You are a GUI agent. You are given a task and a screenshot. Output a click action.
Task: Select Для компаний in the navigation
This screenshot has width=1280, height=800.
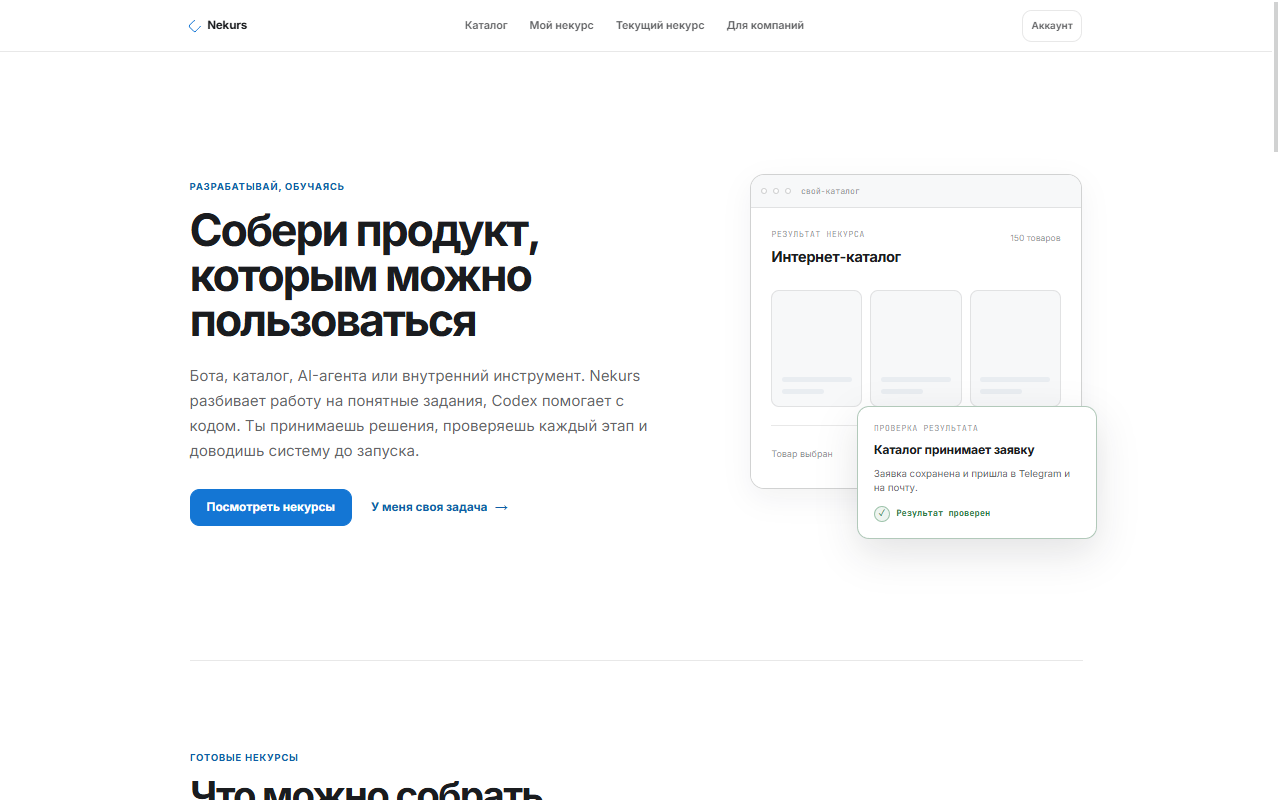765,26
